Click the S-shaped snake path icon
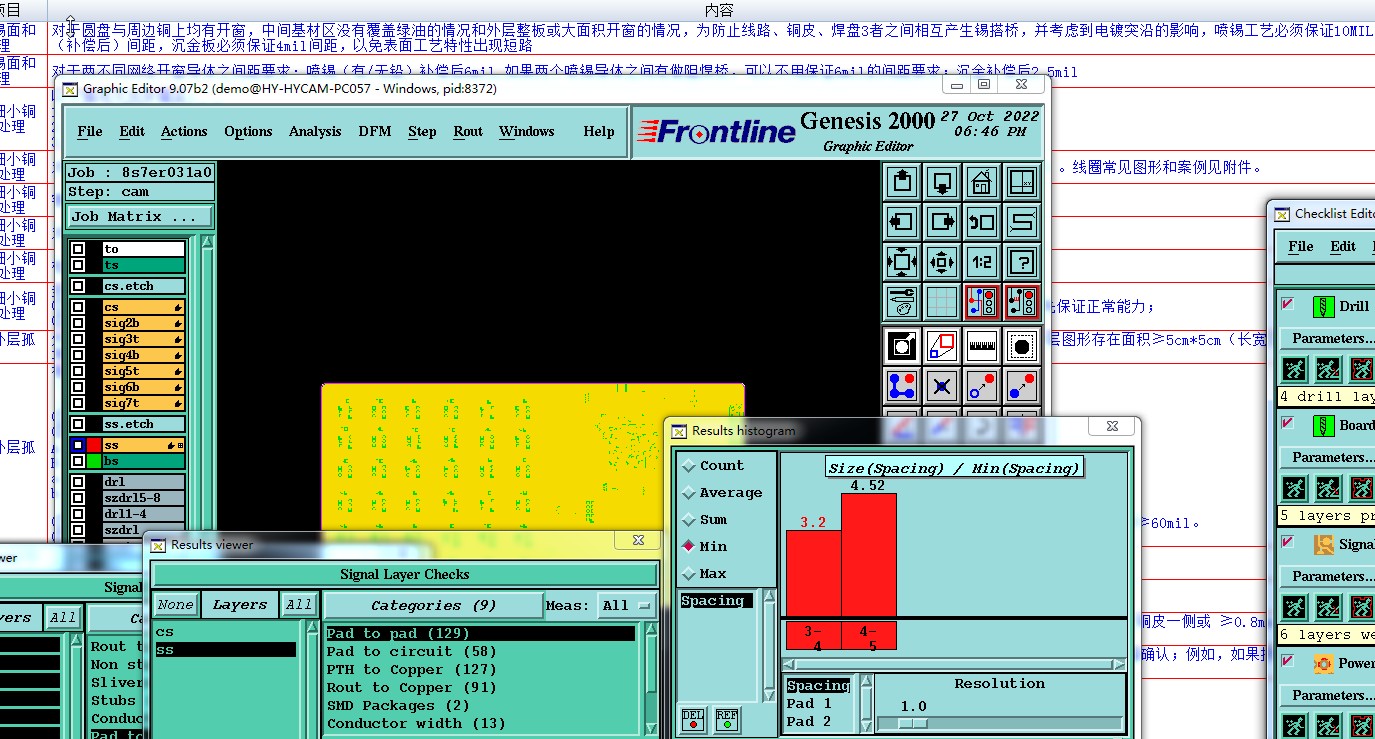The width and height of the screenshot is (1375, 739). pos(1021,222)
